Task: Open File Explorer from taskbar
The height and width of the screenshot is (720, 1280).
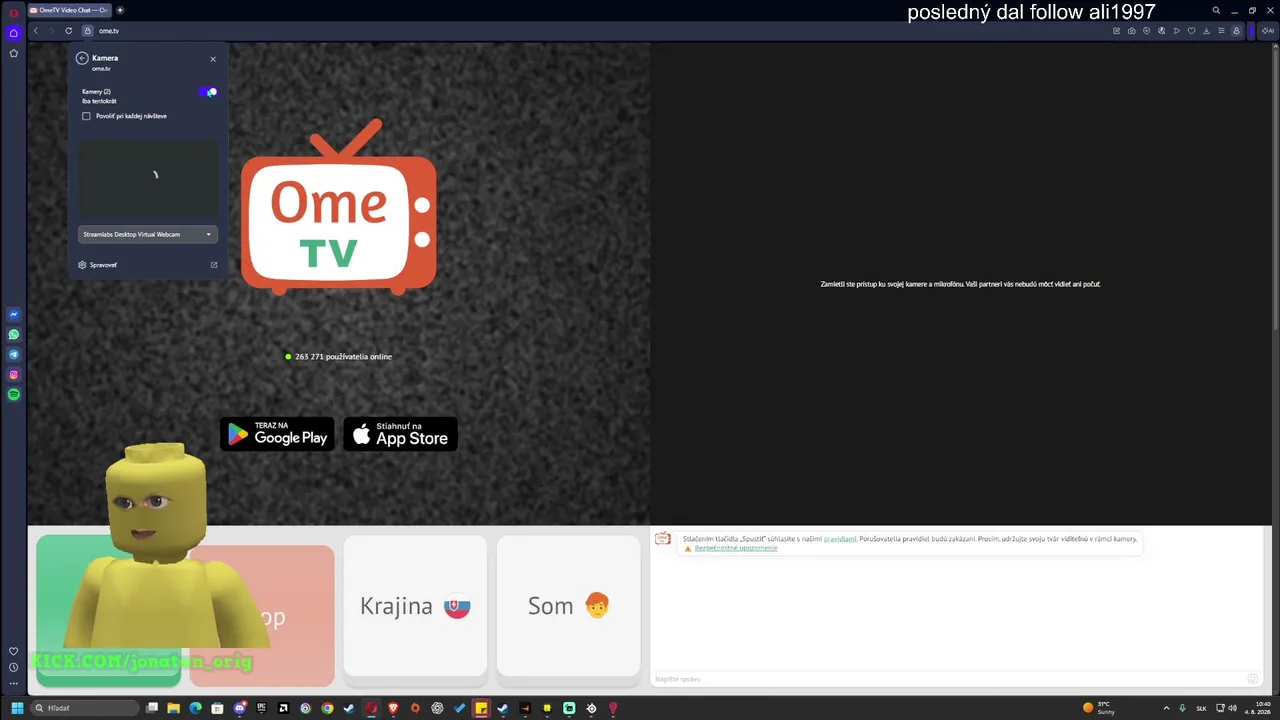Action: (x=174, y=708)
